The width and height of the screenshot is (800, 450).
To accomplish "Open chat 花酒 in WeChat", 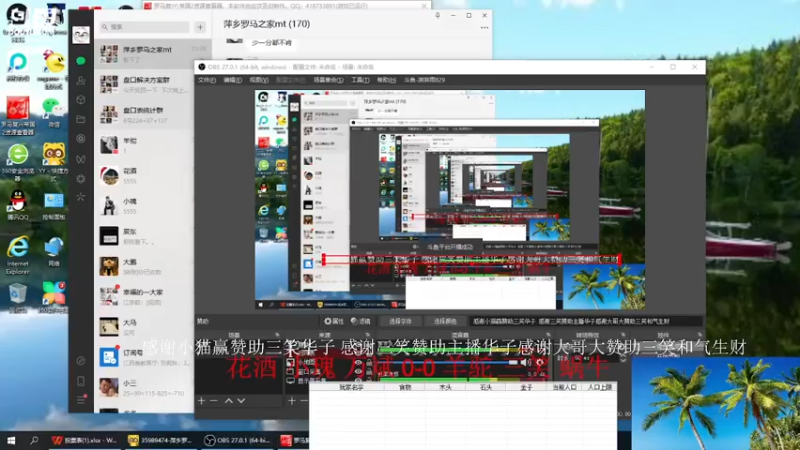I will tap(145, 176).
